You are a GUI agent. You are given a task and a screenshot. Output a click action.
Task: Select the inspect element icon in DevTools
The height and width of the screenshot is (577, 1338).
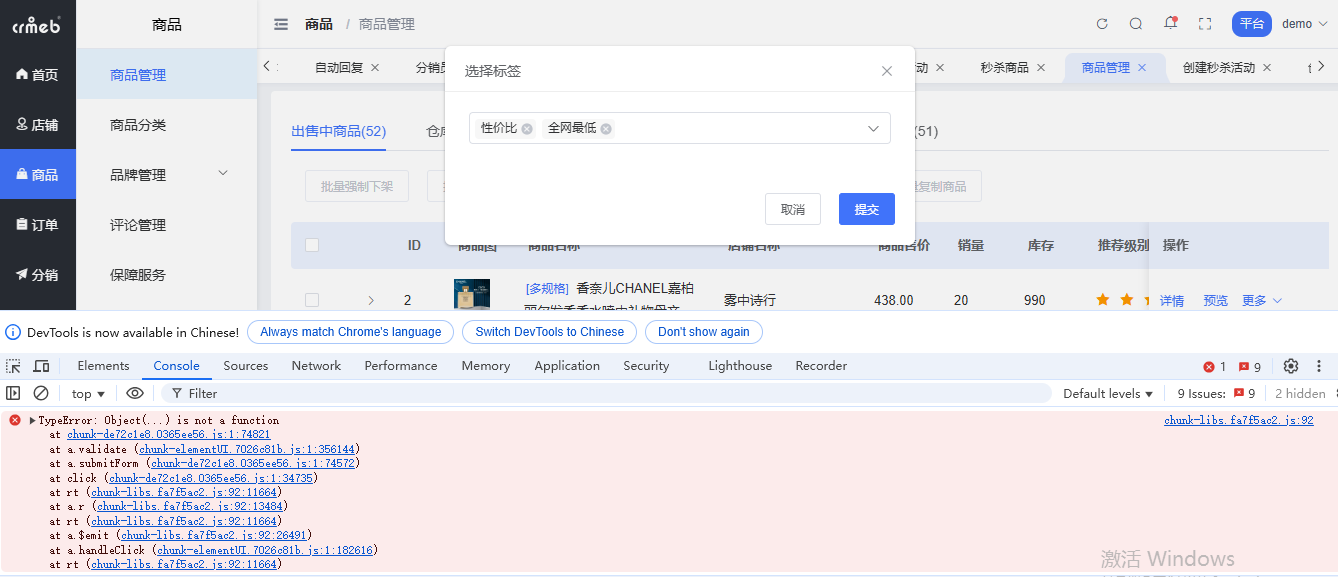(x=14, y=366)
